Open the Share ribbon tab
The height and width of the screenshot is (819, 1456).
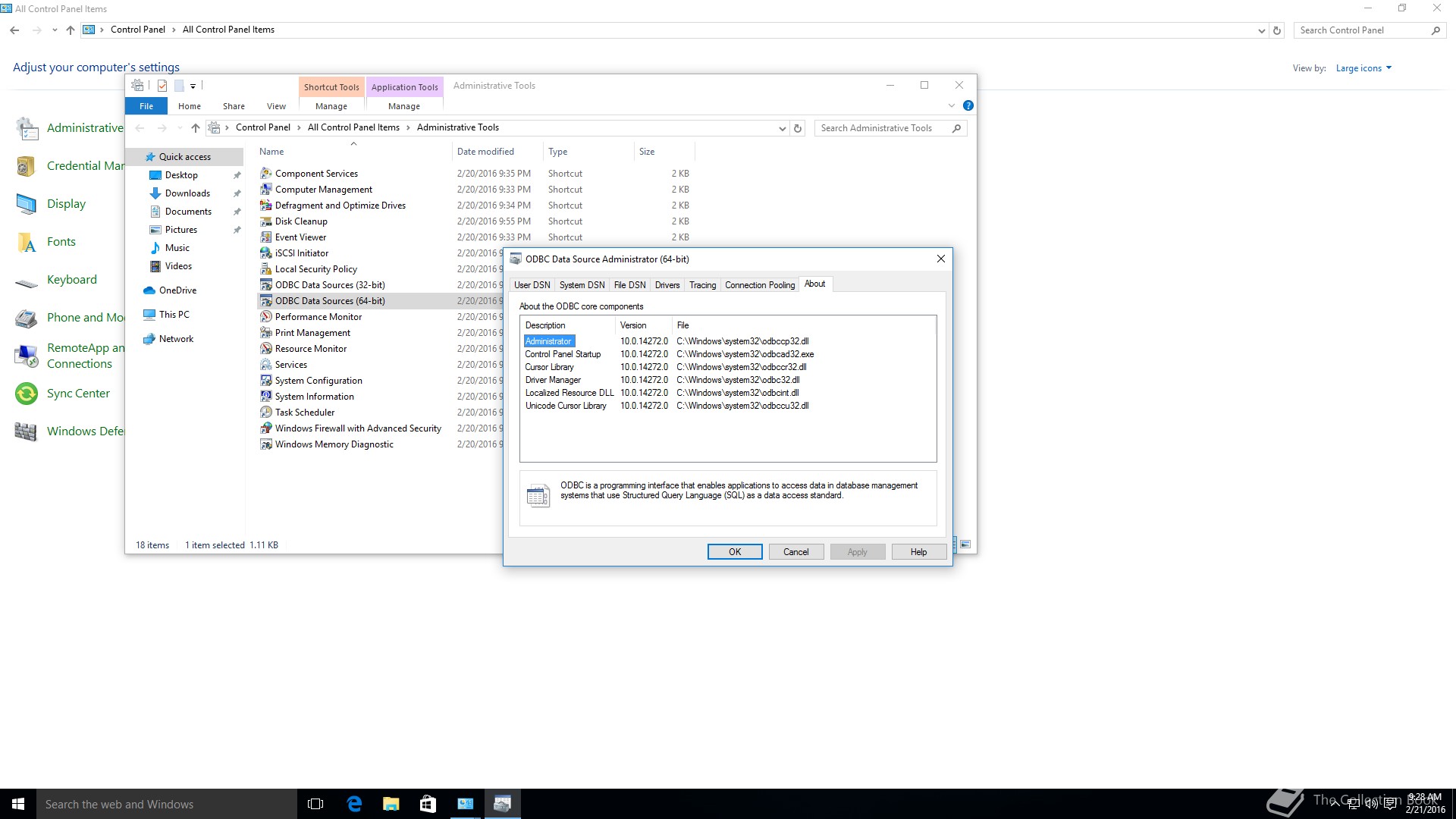(234, 106)
